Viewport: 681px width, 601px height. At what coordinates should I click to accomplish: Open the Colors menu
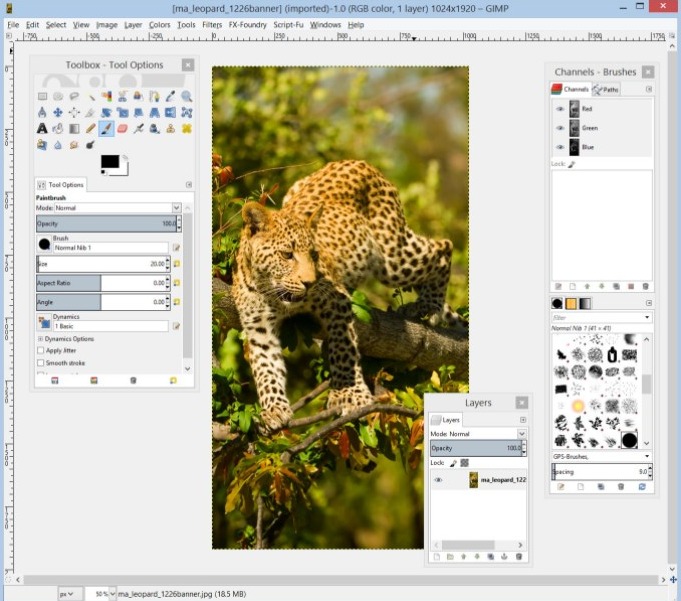160,24
